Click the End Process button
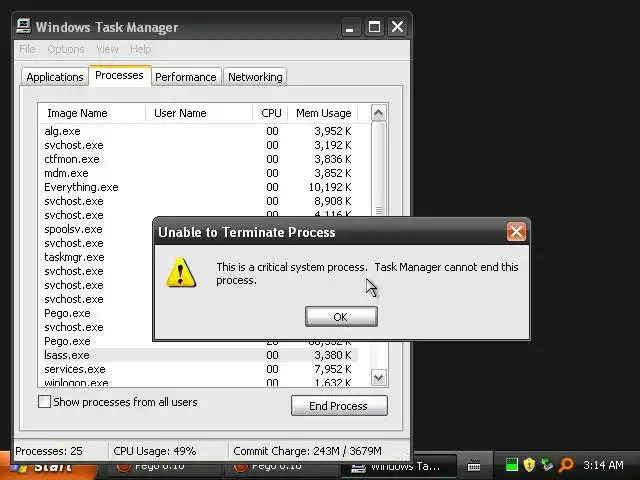640x480 pixels. click(x=339, y=405)
